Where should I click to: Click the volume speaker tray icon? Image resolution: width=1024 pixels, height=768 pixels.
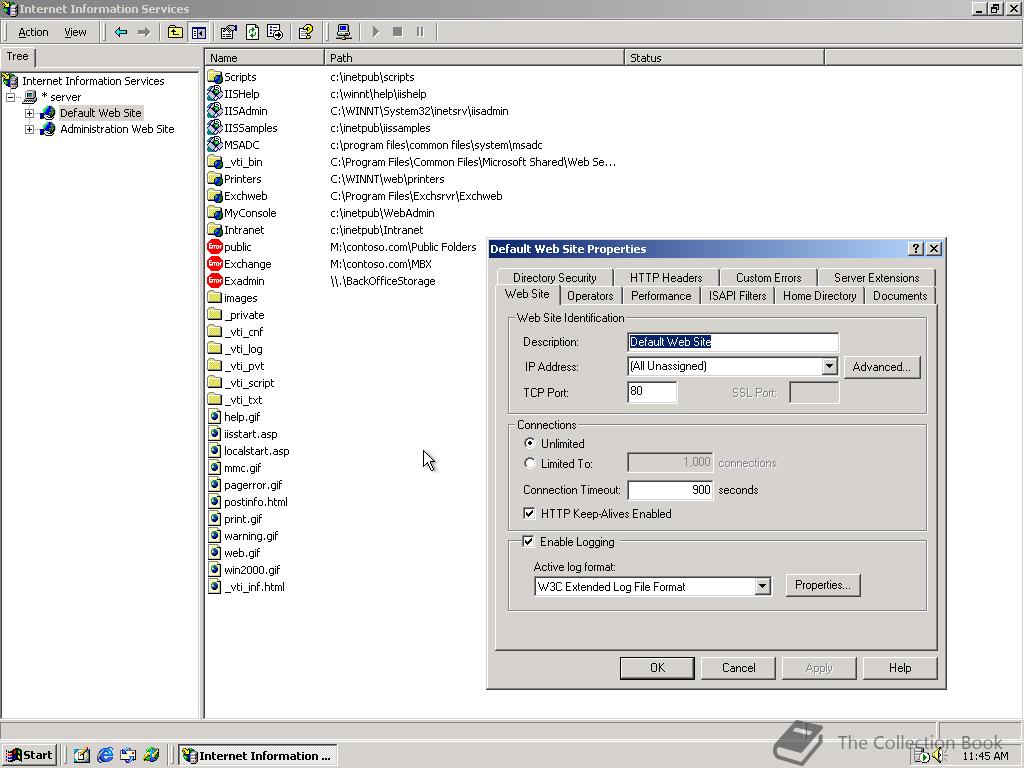pos(940,756)
